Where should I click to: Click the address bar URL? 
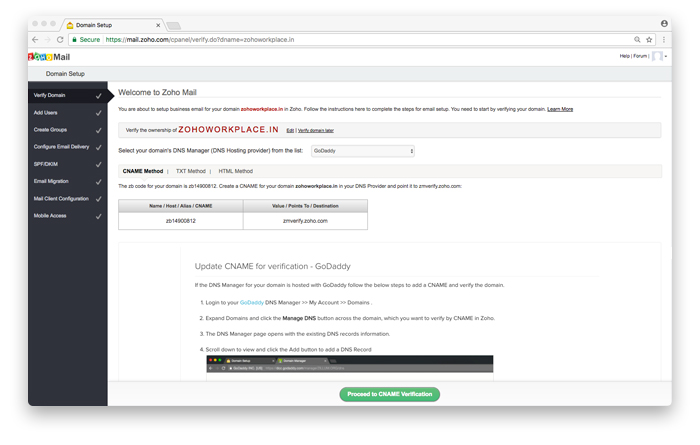(x=200, y=40)
